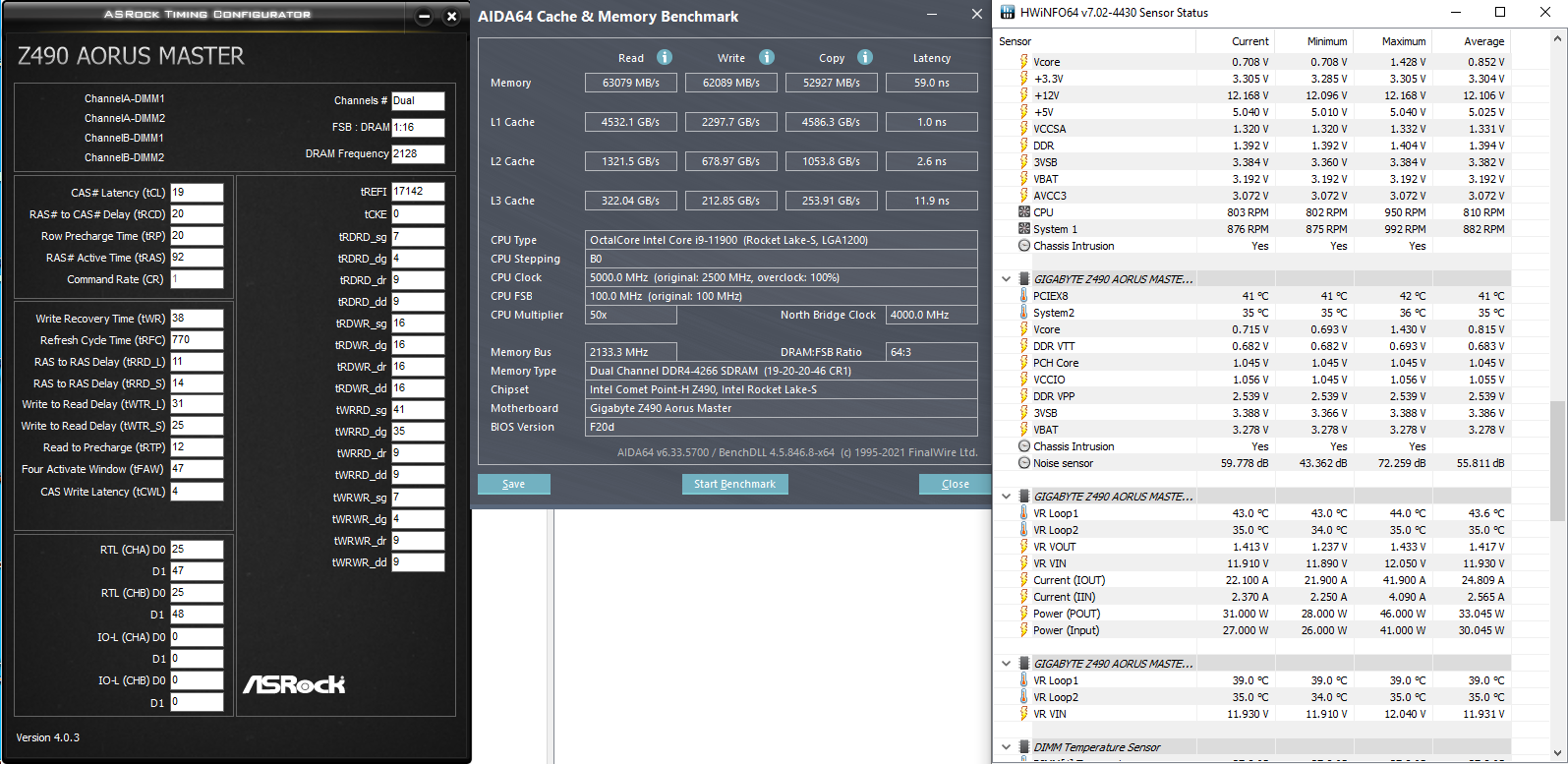Minimize the ASRock Timing Configurator window

coord(425,17)
